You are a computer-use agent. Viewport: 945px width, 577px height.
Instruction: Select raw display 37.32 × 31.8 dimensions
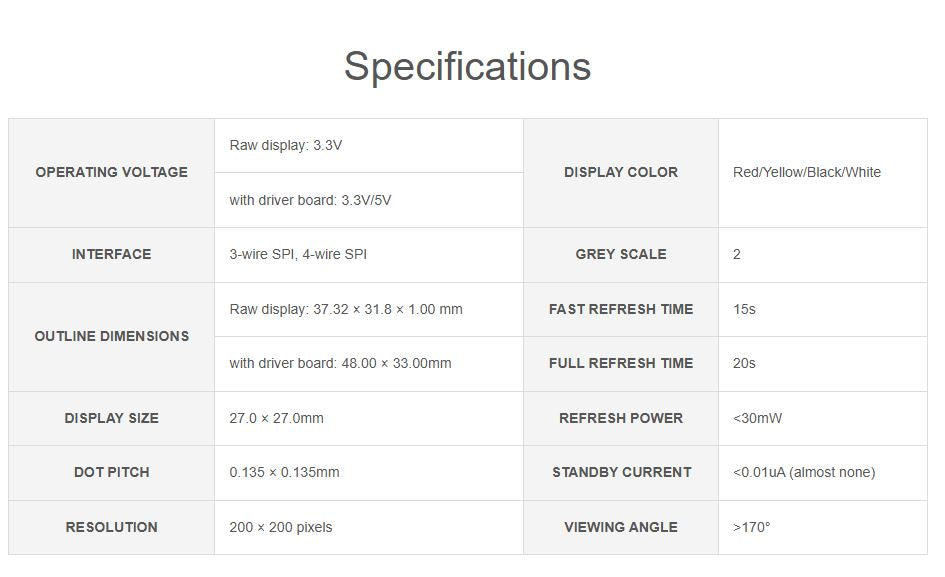click(345, 309)
